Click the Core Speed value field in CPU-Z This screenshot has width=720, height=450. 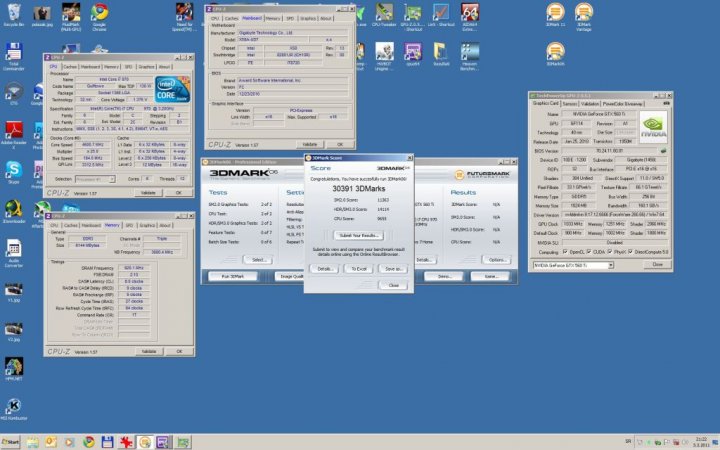[94, 145]
